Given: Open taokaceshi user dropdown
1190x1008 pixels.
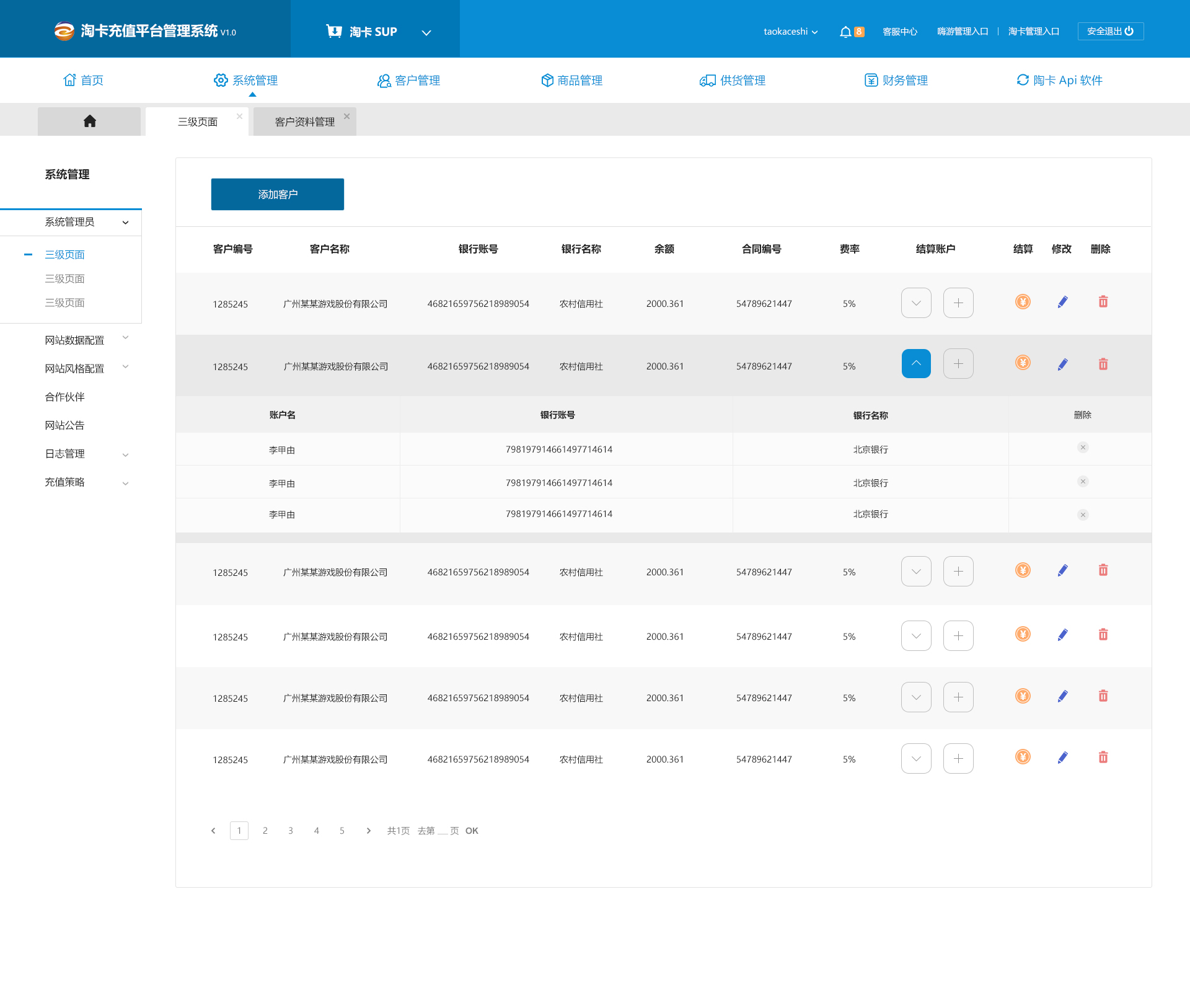Looking at the screenshot, I should (791, 32).
